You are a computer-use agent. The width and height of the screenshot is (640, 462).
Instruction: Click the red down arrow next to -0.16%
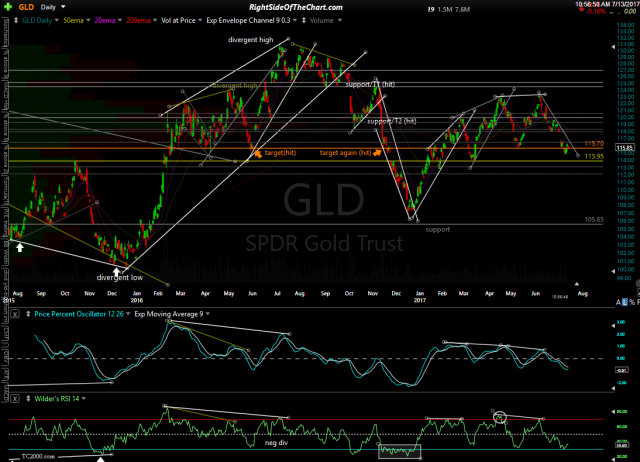tap(581, 9)
